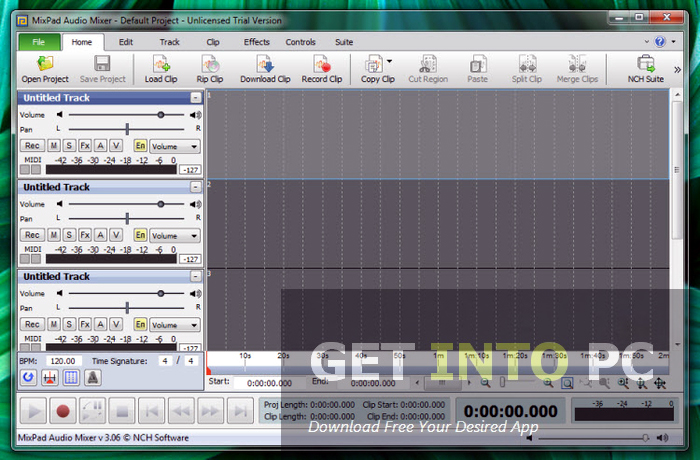Switch to the Clip tab
Image resolution: width=700 pixels, height=460 pixels.
click(212, 42)
